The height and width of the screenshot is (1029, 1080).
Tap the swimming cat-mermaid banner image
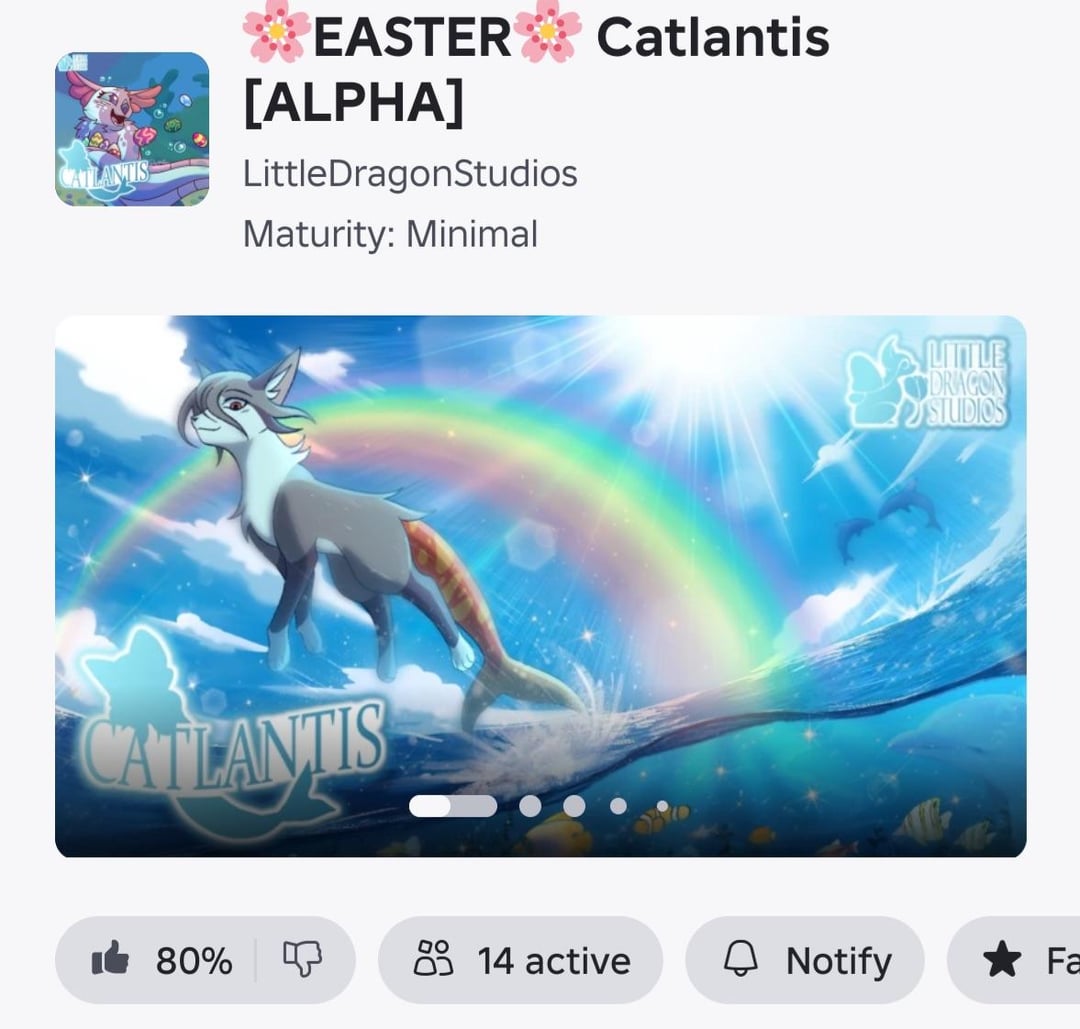click(x=541, y=586)
